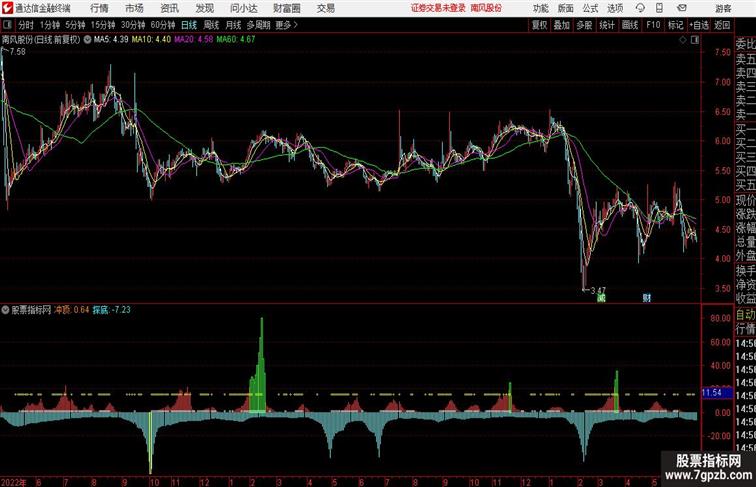Click the MA10: 4.40 value label
The width and height of the screenshot is (756, 487).
coord(151,40)
